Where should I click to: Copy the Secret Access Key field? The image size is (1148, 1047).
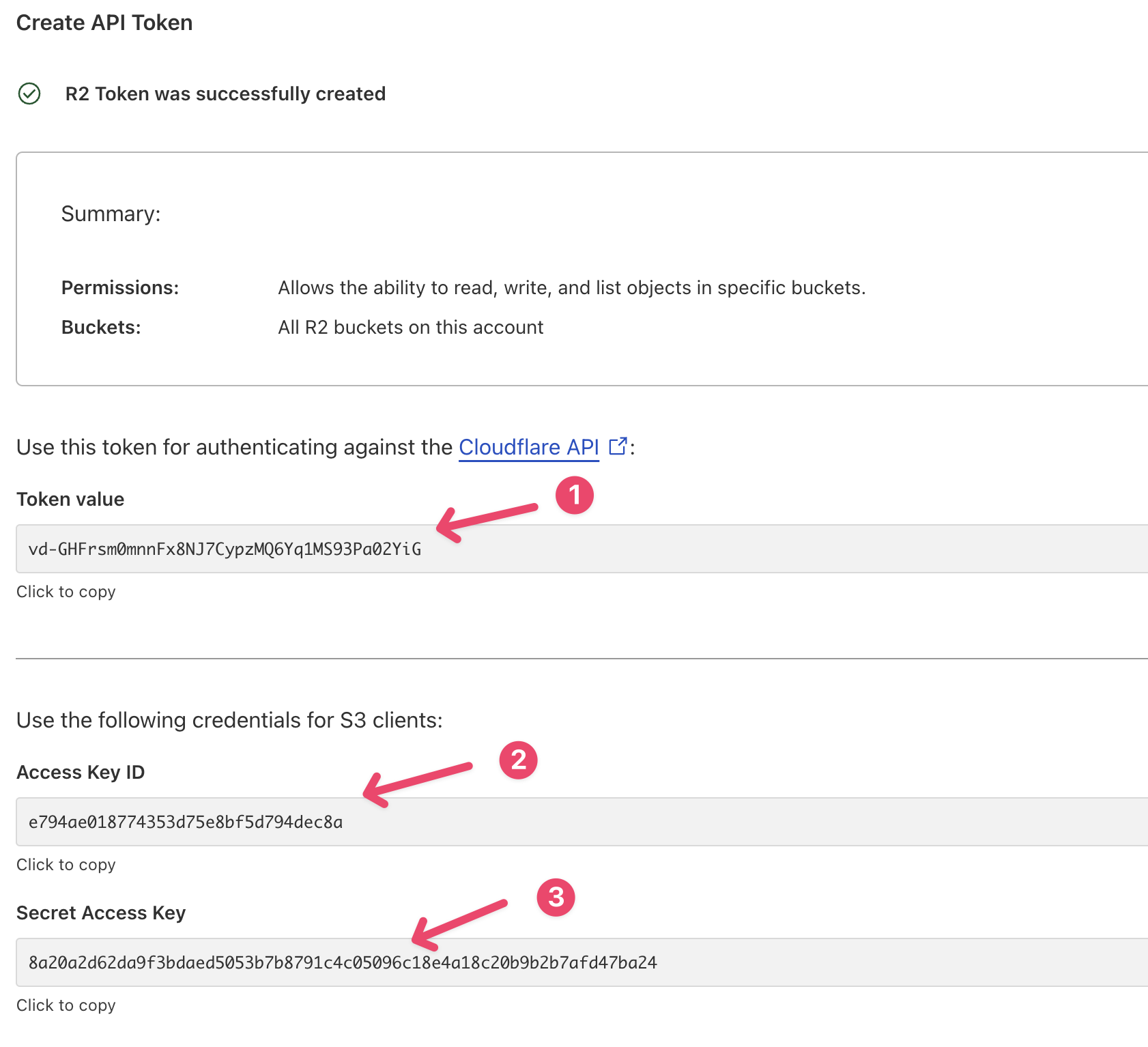[x=582, y=962]
